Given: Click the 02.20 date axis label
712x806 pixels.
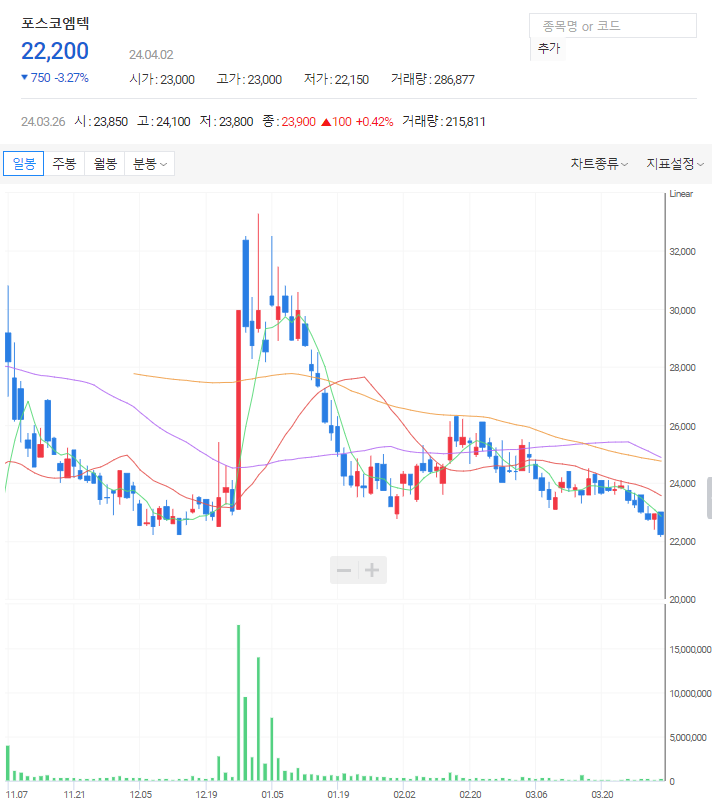Looking at the screenshot, I should 470,795.
